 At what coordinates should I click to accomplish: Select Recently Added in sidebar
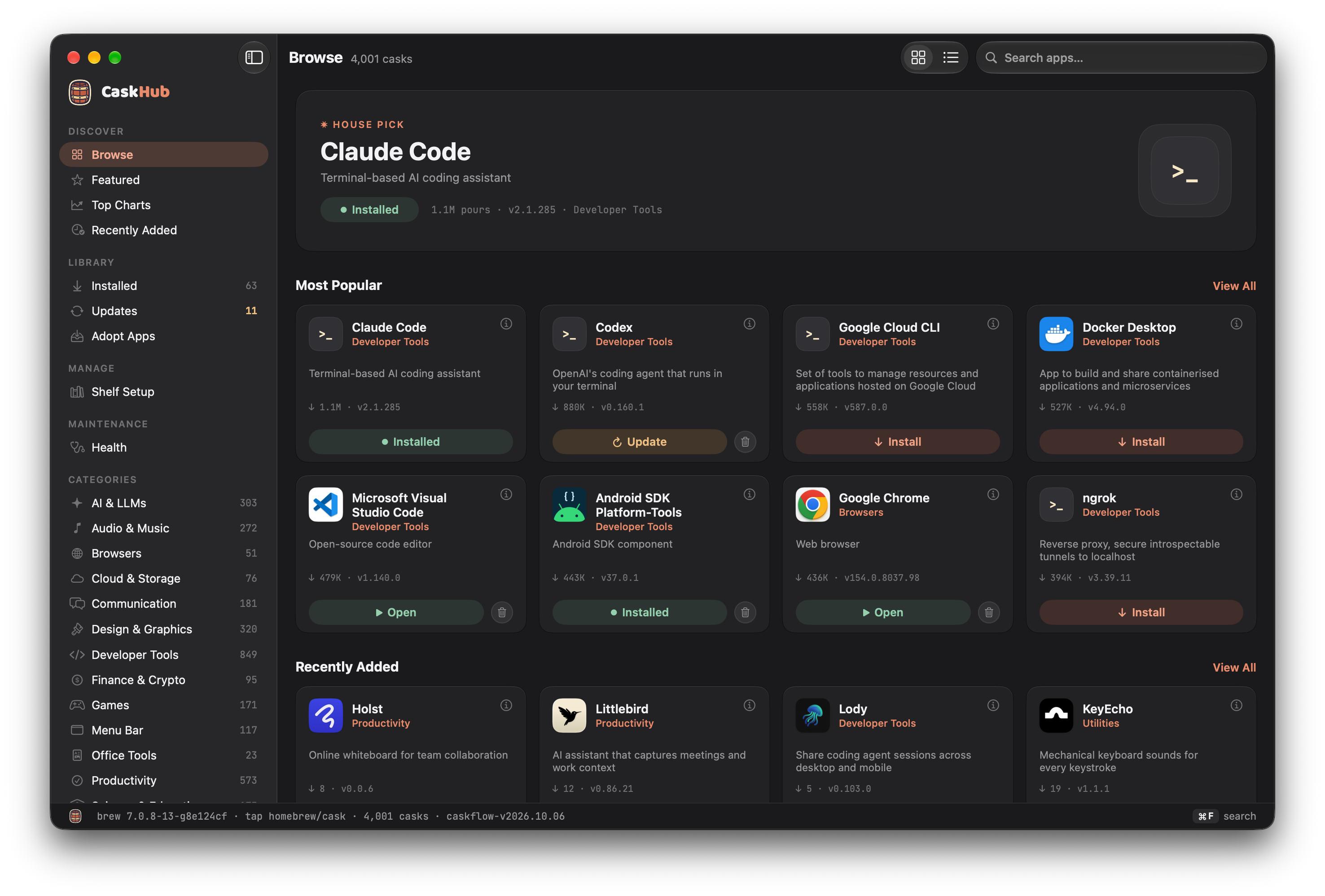coord(164,230)
